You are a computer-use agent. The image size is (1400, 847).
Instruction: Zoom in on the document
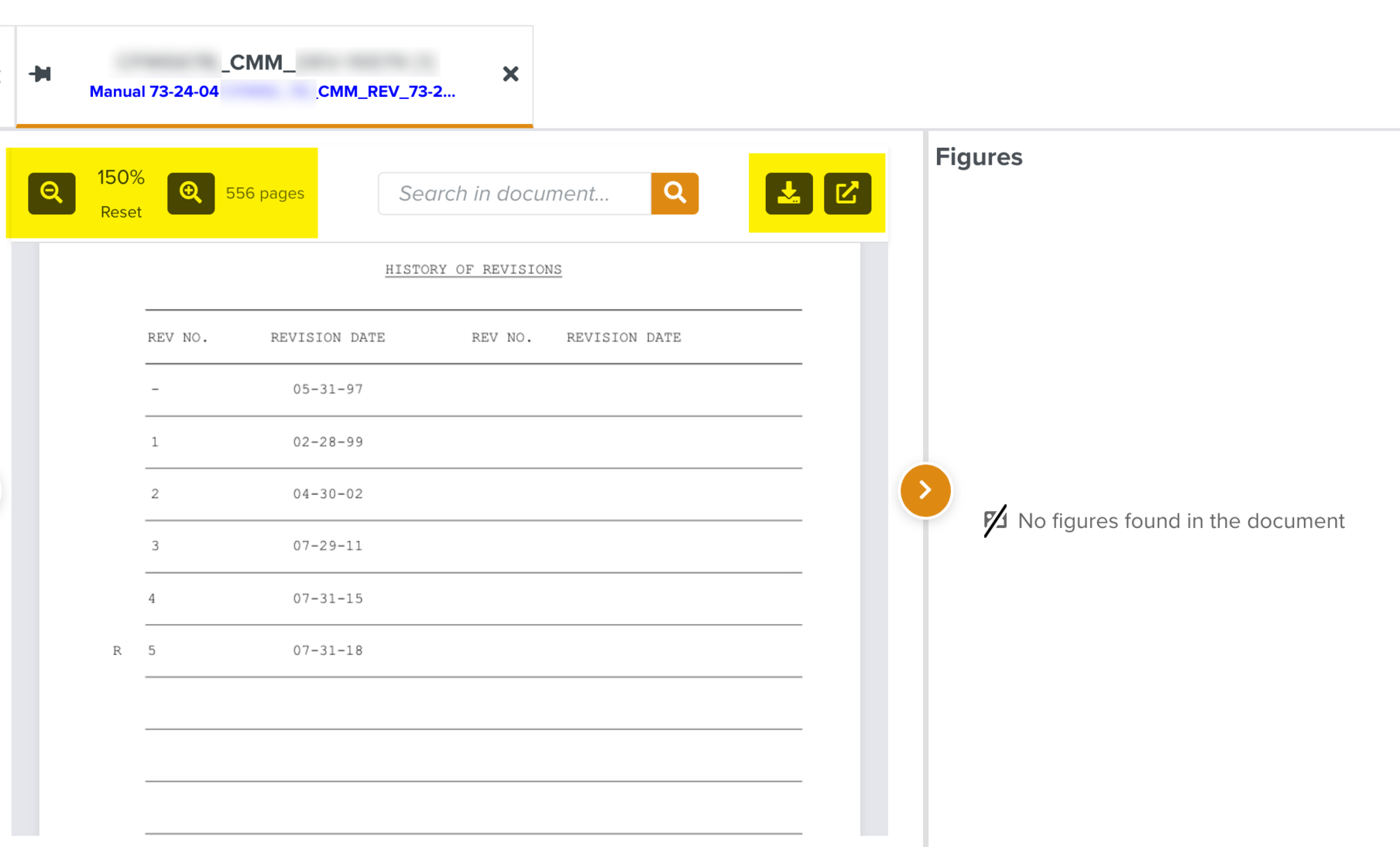coord(190,193)
